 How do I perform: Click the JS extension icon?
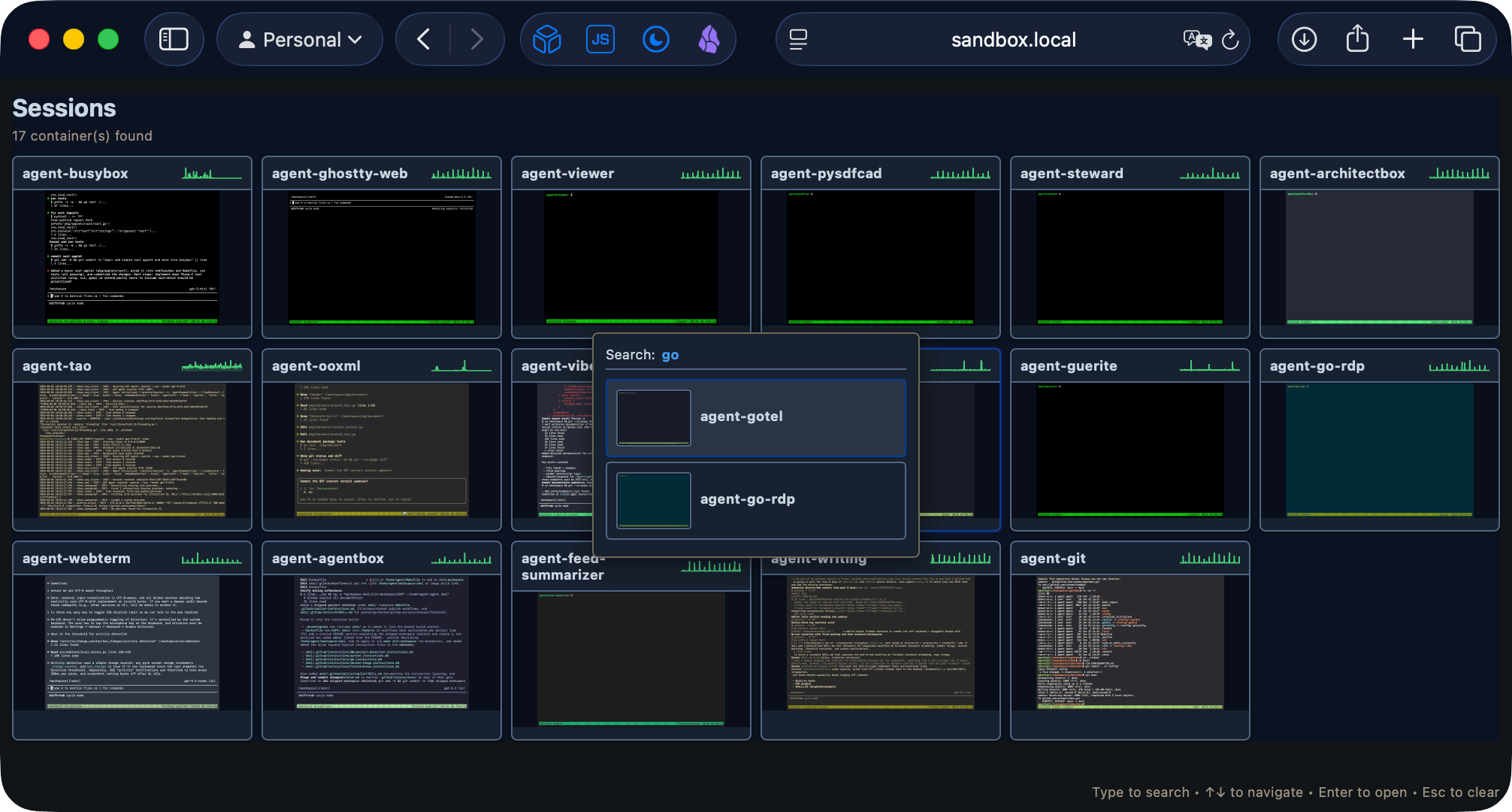[600, 39]
